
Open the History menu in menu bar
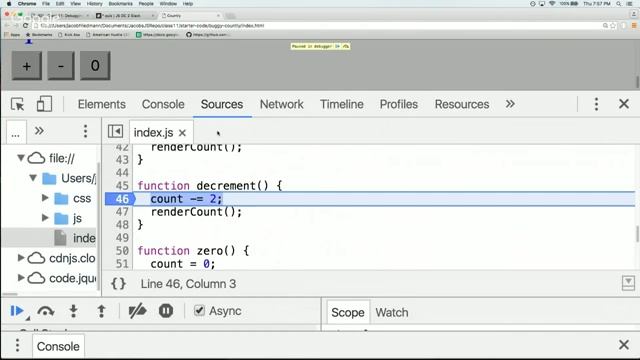94,4
